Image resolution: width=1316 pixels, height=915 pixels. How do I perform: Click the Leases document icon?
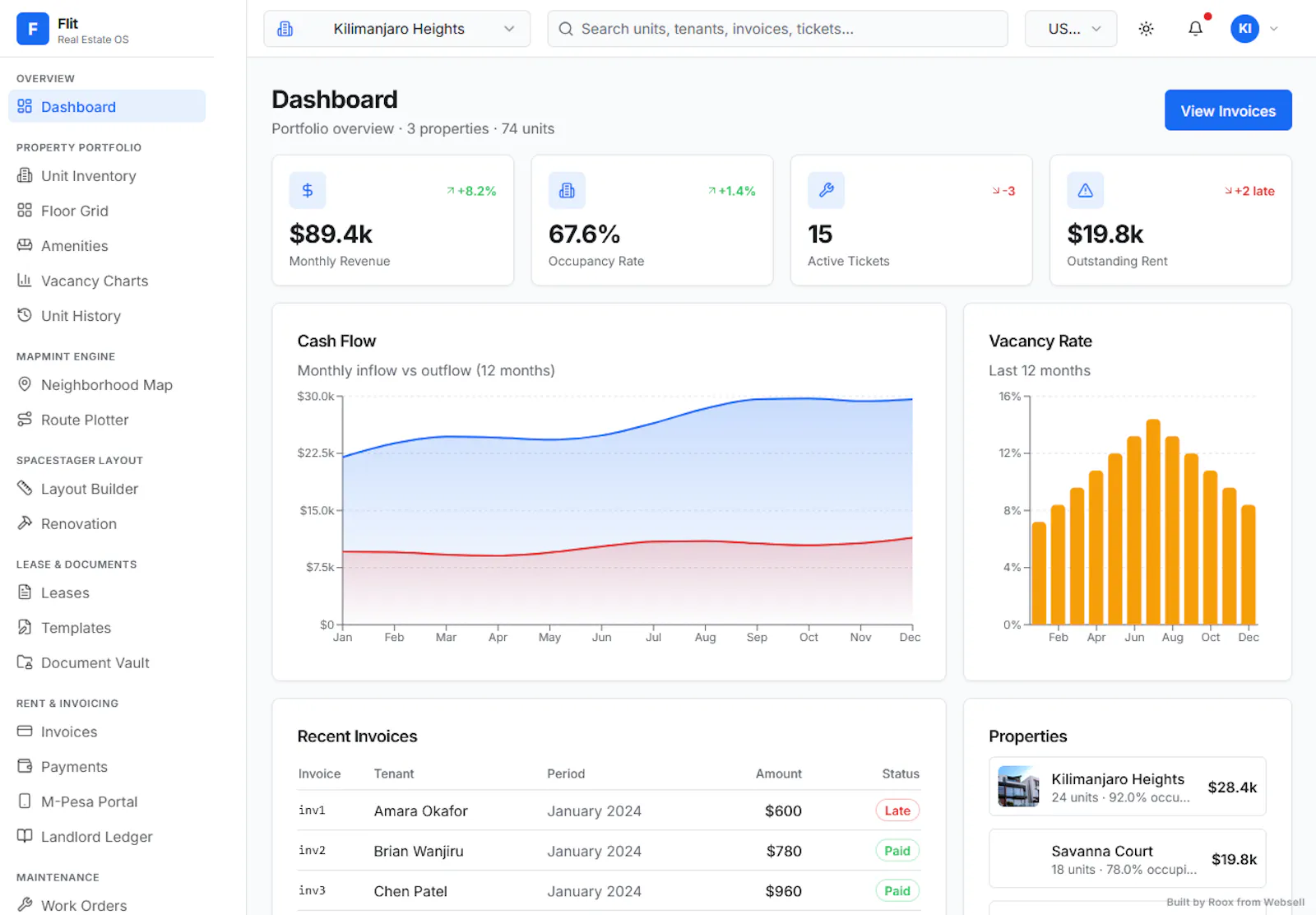click(25, 592)
